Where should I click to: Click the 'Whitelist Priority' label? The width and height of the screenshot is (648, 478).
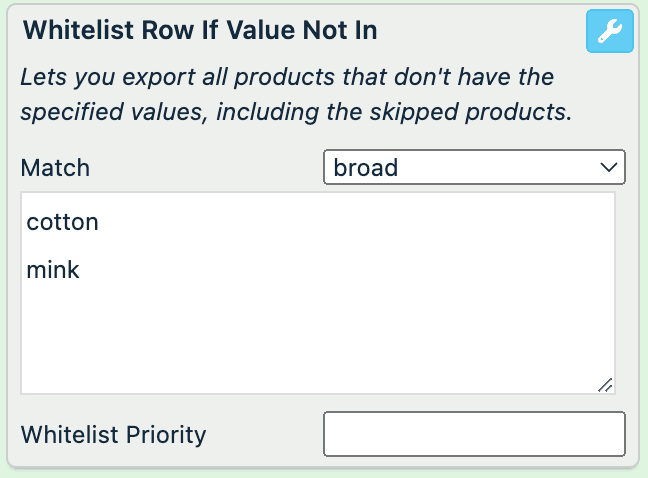tap(113, 435)
